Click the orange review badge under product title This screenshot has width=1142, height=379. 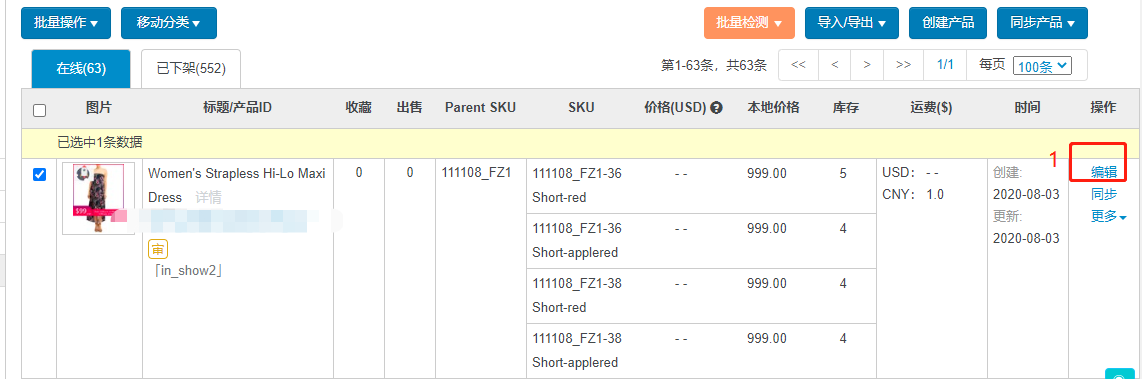coord(158,249)
